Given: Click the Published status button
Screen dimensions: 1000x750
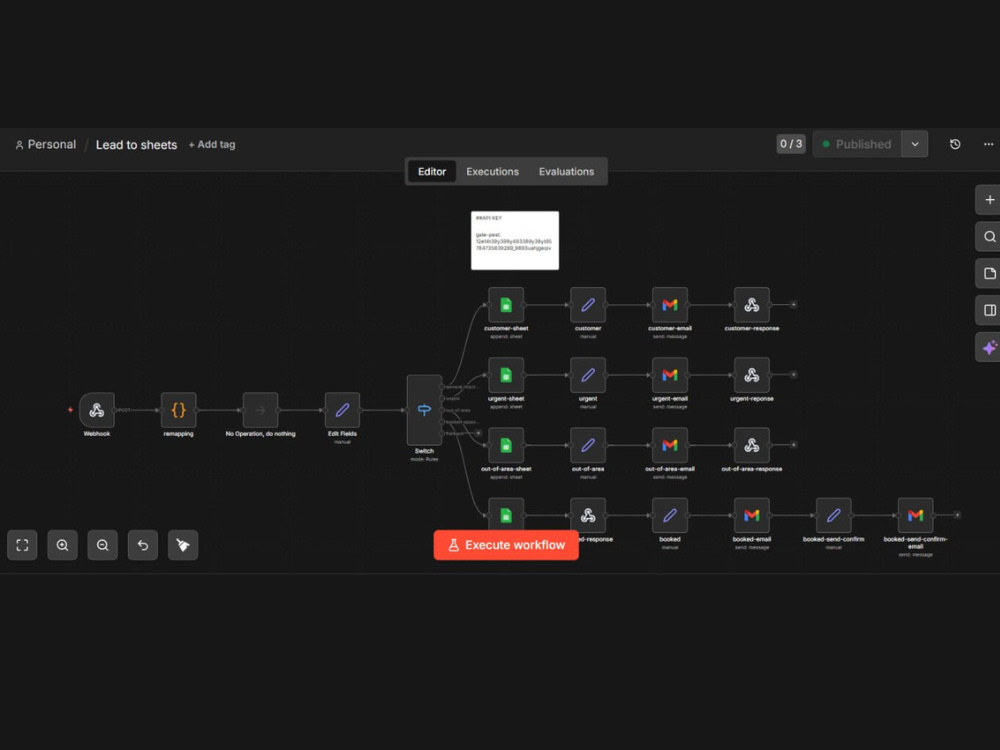Looking at the screenshot, I should coord(857,144).
